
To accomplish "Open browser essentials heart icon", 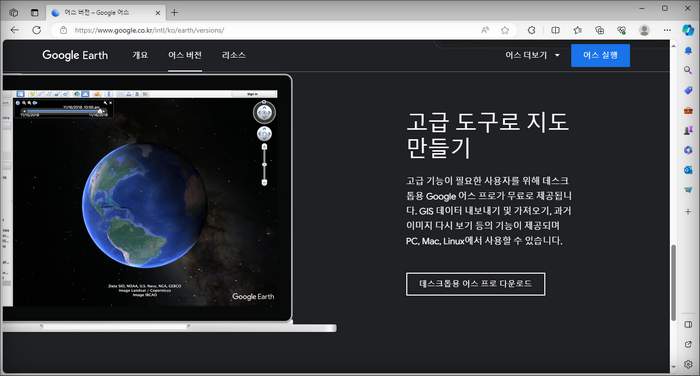I will click(621, 30).
